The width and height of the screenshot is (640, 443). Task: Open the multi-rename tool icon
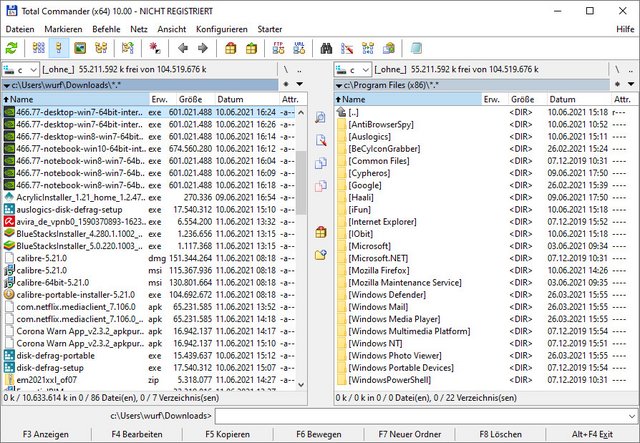pyautogui.click(x=347, y=49)
